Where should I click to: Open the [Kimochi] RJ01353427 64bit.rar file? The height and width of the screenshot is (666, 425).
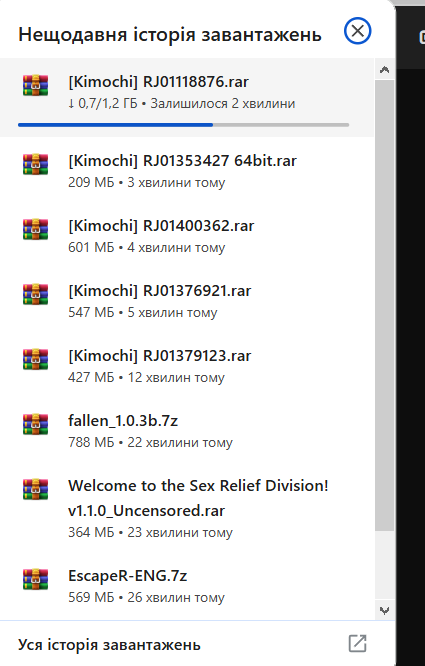click(x=187, y=171)
